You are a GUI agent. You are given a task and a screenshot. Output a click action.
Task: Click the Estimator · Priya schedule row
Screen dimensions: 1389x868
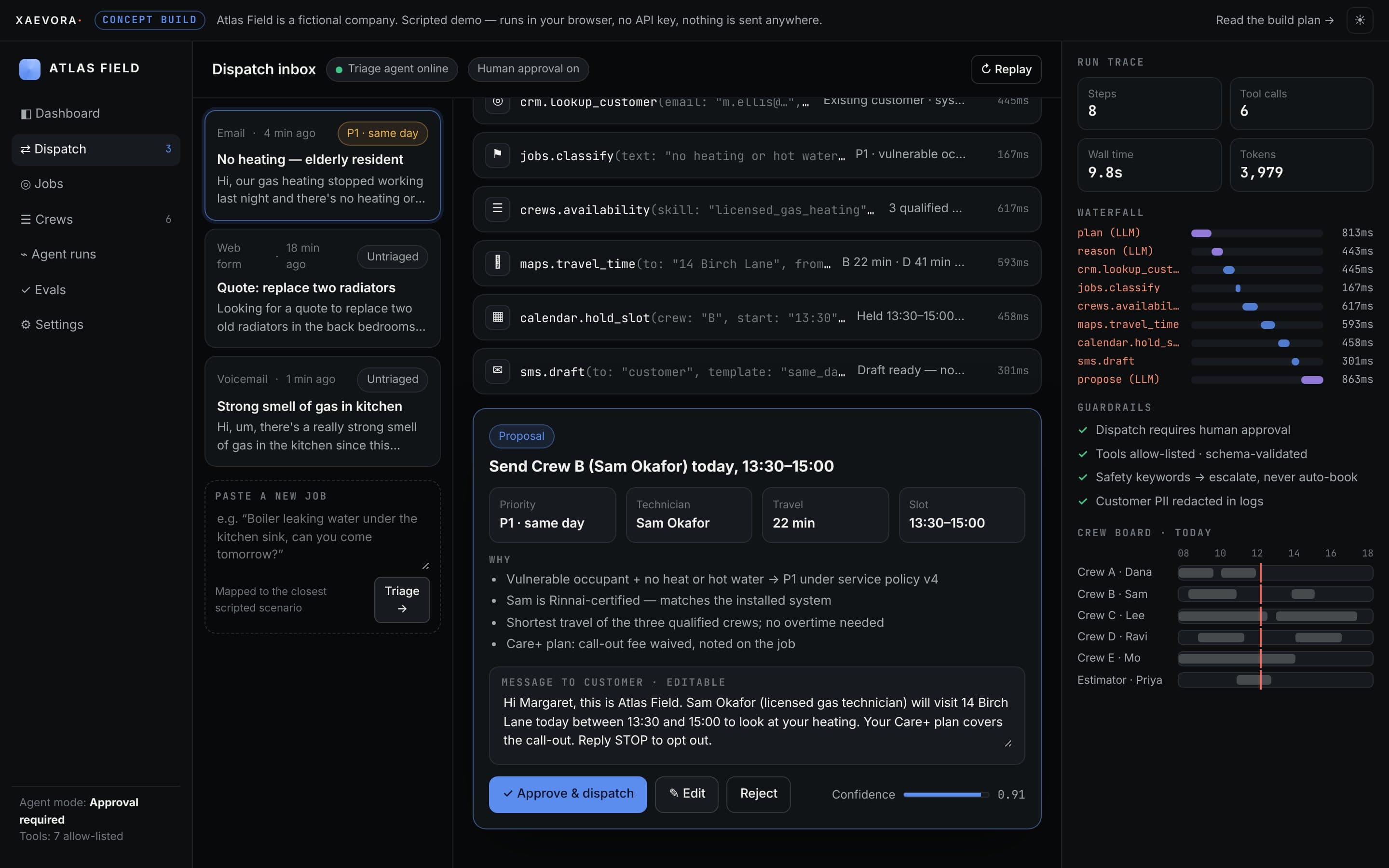(1225, 680)
